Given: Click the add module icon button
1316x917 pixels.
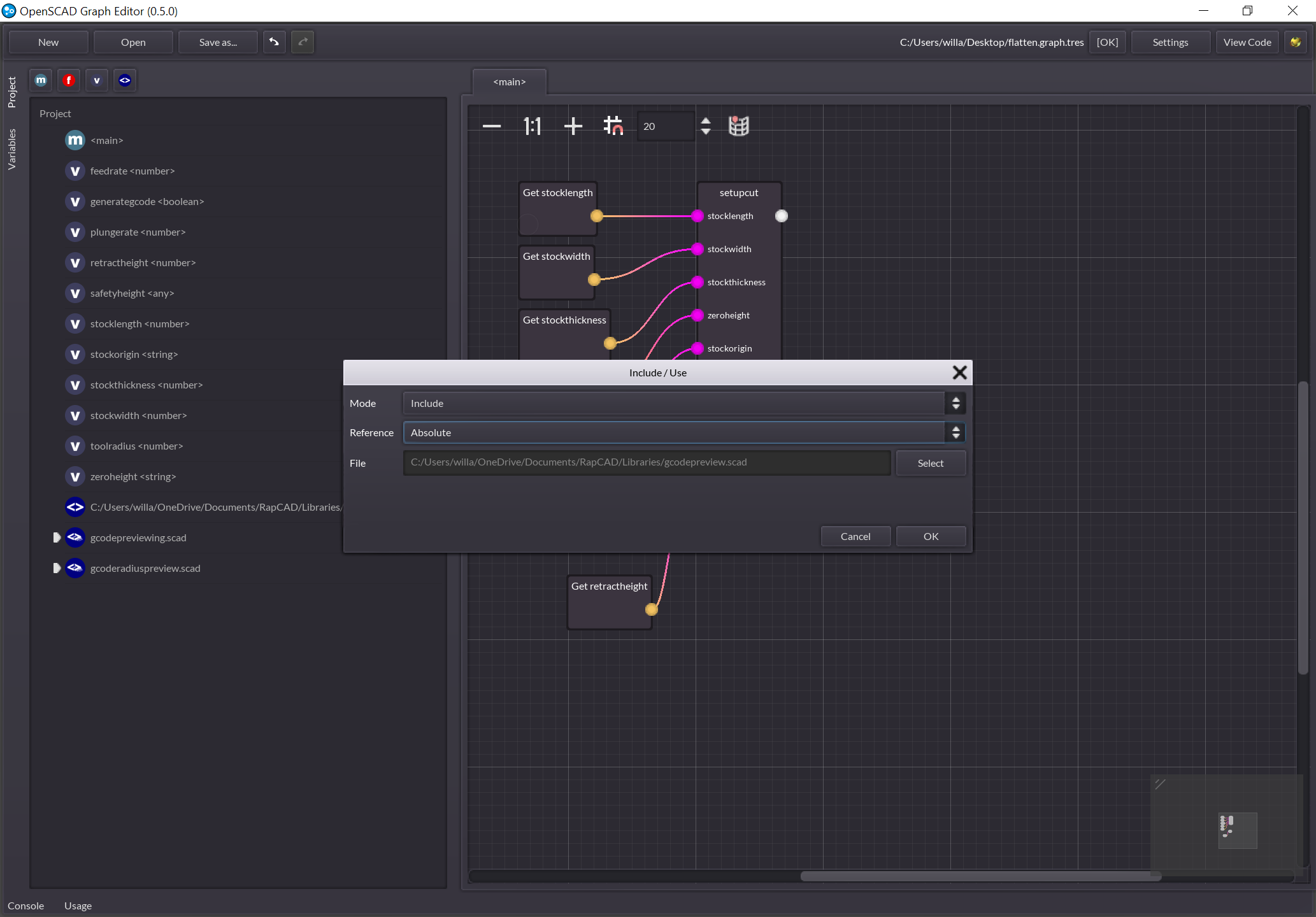Looking at the screenshot, I should (x=41, y=80).
